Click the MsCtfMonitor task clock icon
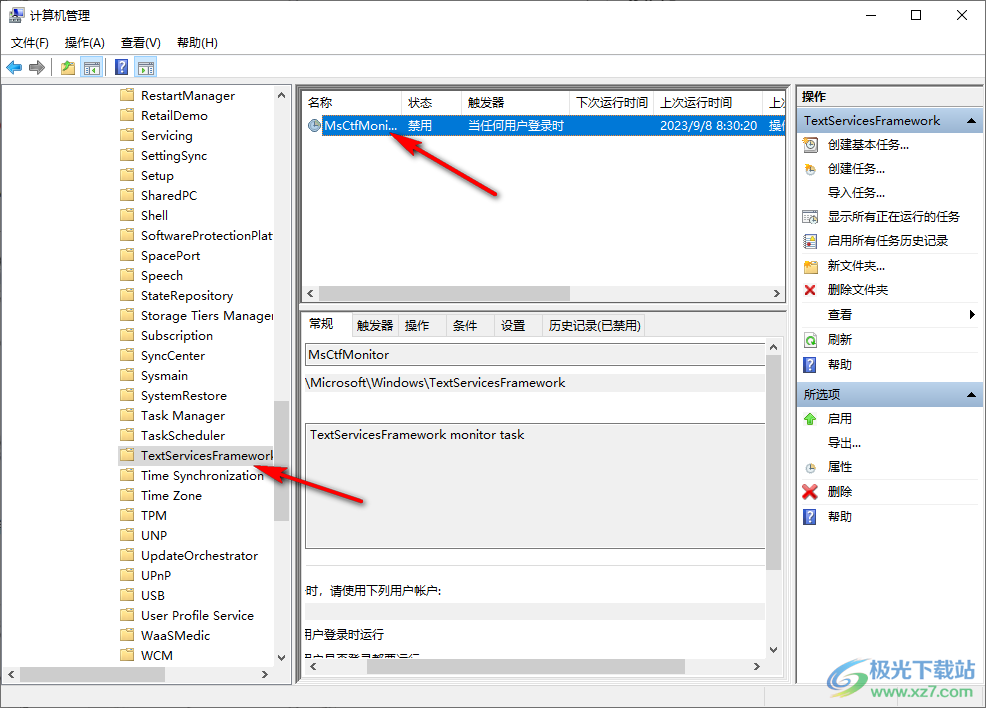Image resolution: width=986 pixels, height=708 pixels. click(x=314, y=126)
